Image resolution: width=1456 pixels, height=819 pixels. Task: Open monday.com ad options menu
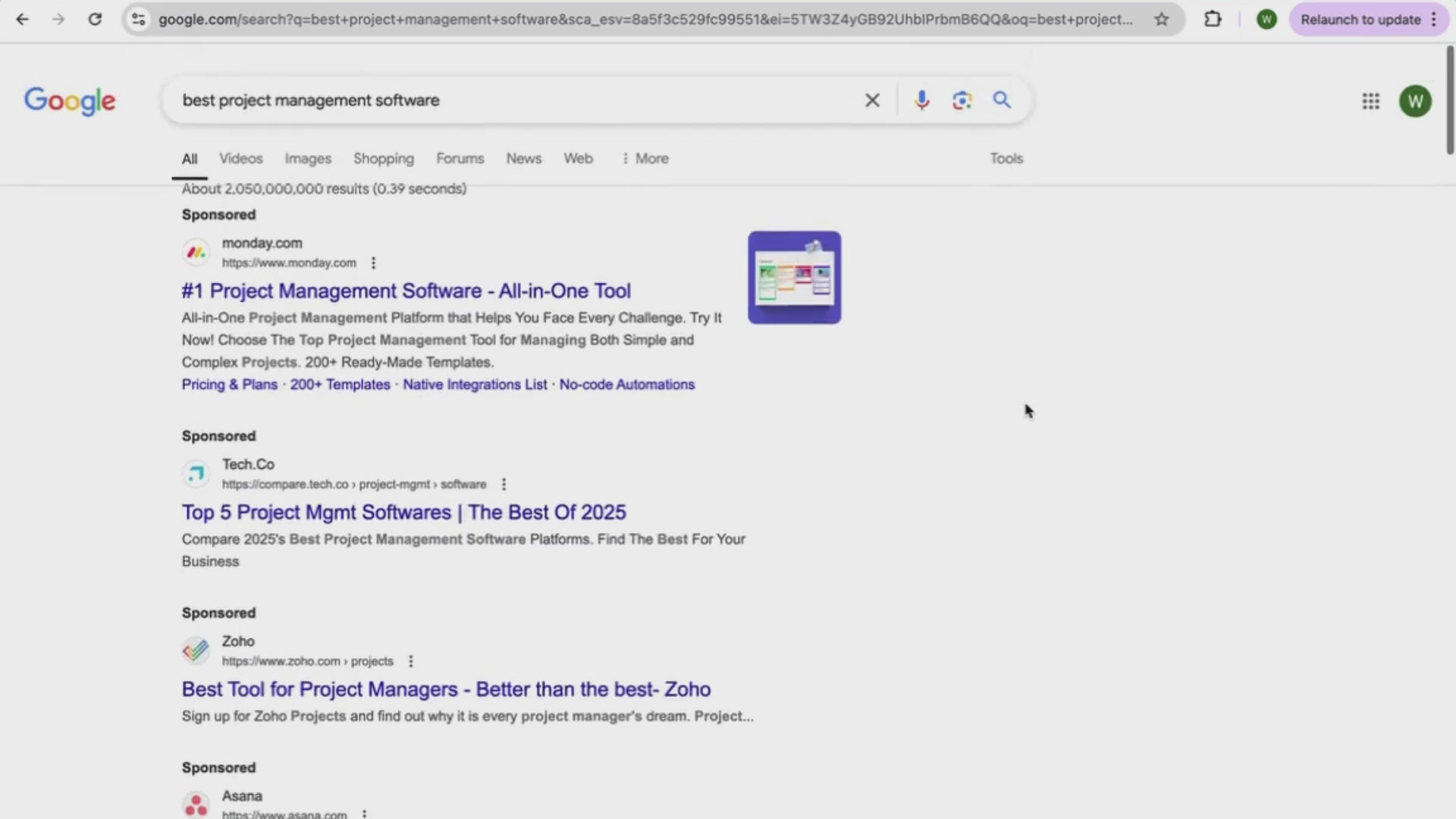tap(373, 263)
